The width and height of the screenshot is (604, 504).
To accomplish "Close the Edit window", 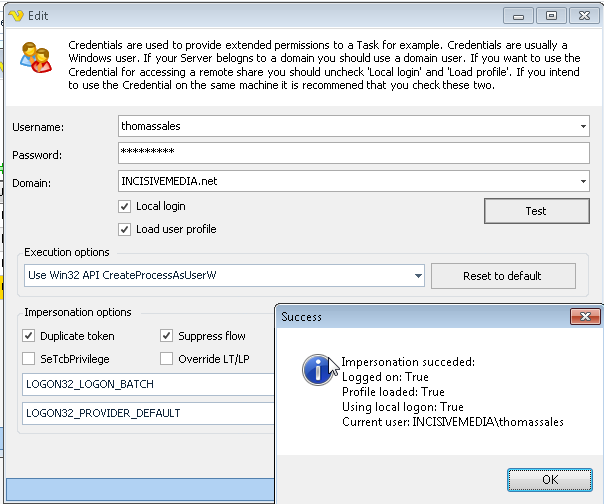I will (580, 15).
